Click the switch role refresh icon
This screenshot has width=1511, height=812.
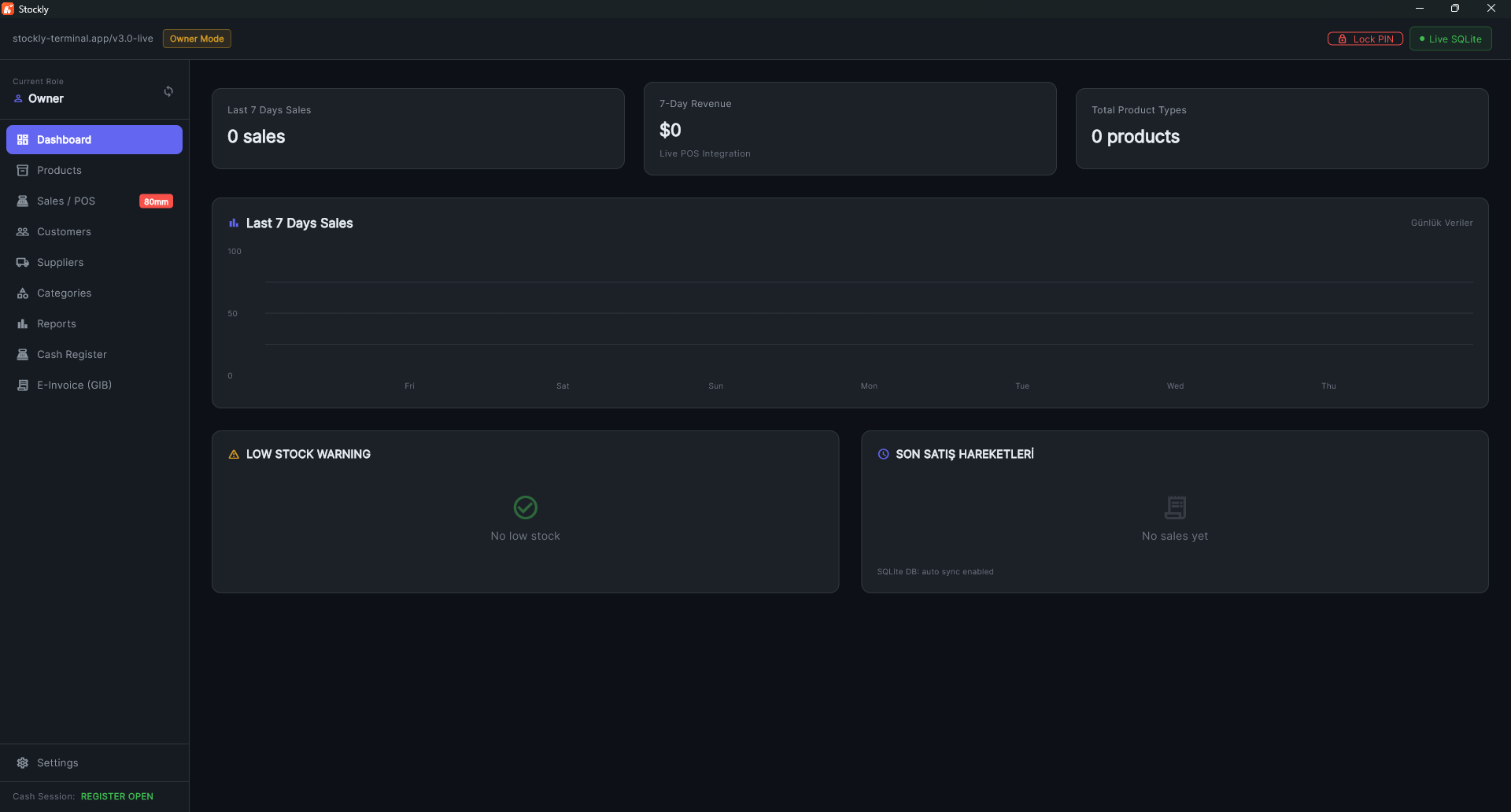click(168, 91)
